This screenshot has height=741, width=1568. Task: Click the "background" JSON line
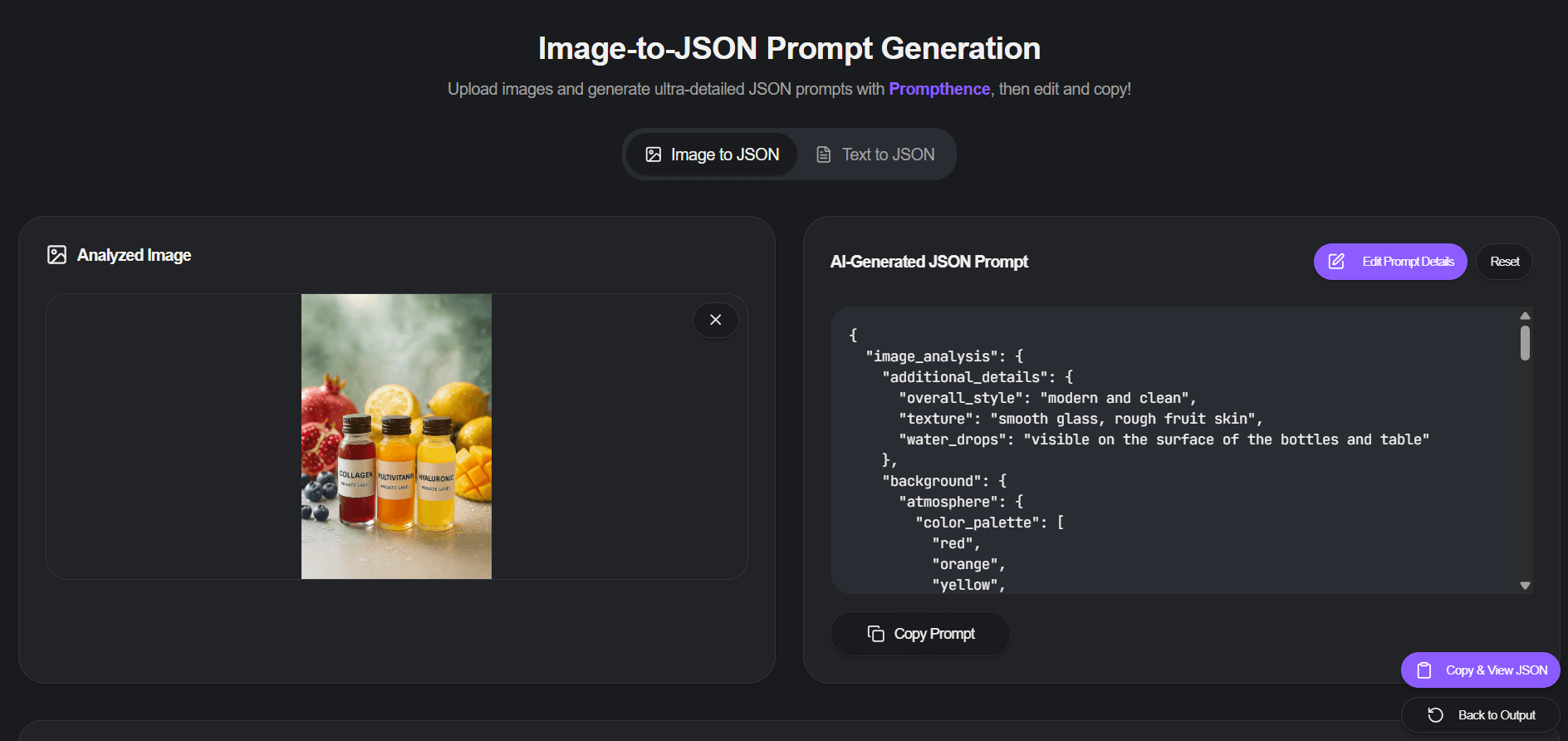[x=944, y=481]
